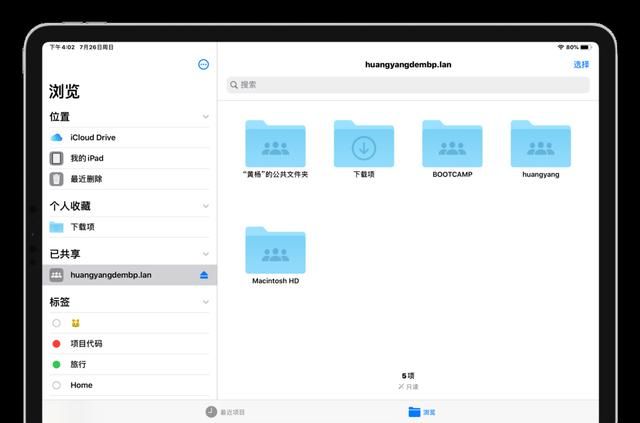
Task: Select the red 项目代码 tag dot
Action: coord(56,344)
